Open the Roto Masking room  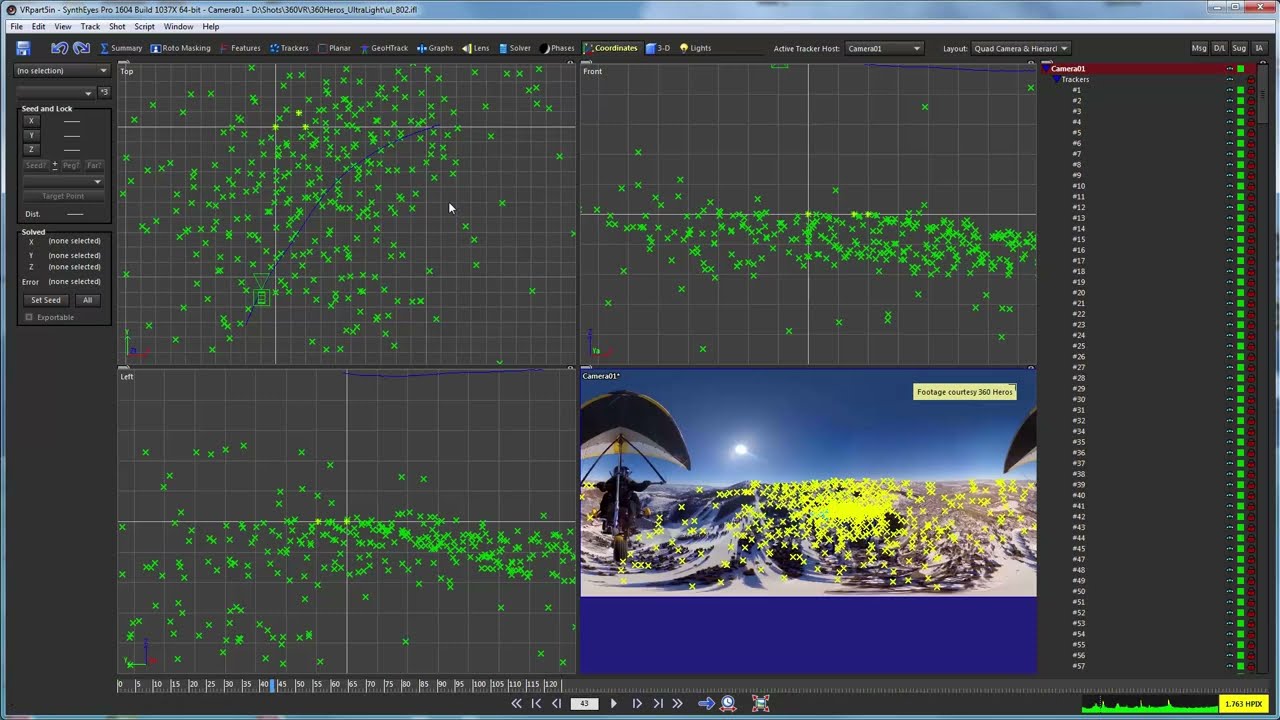pyautogui.click(x=181, y=48)
